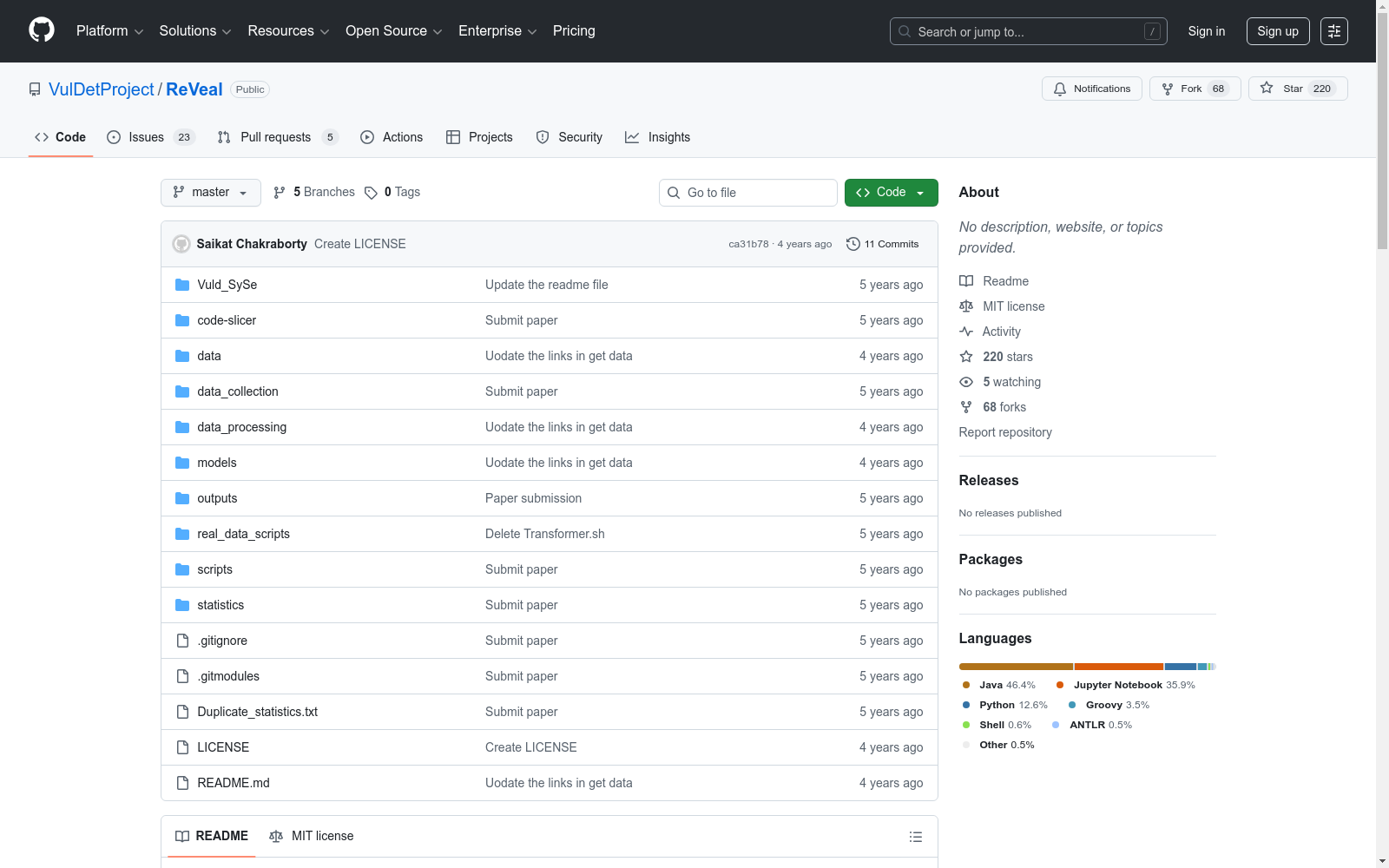The height and width of the screenshot is (868, 1389).
Task: Open the ca31b78 commit hash
Action: (x=748, y=244)
